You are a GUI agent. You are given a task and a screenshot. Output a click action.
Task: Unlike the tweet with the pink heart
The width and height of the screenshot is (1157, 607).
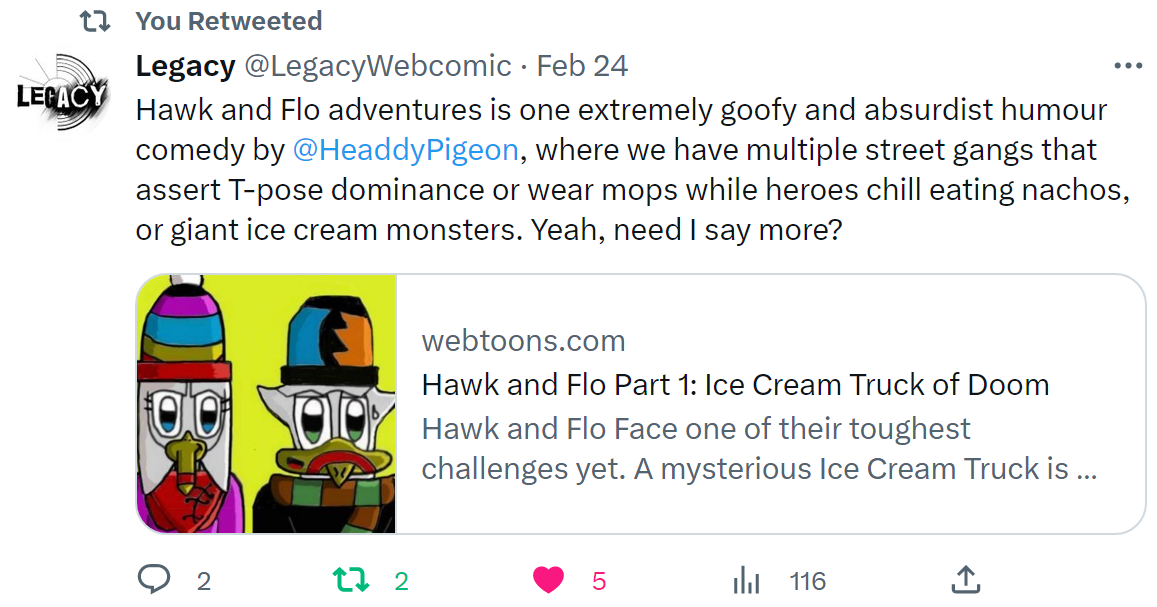pos(548,580)
